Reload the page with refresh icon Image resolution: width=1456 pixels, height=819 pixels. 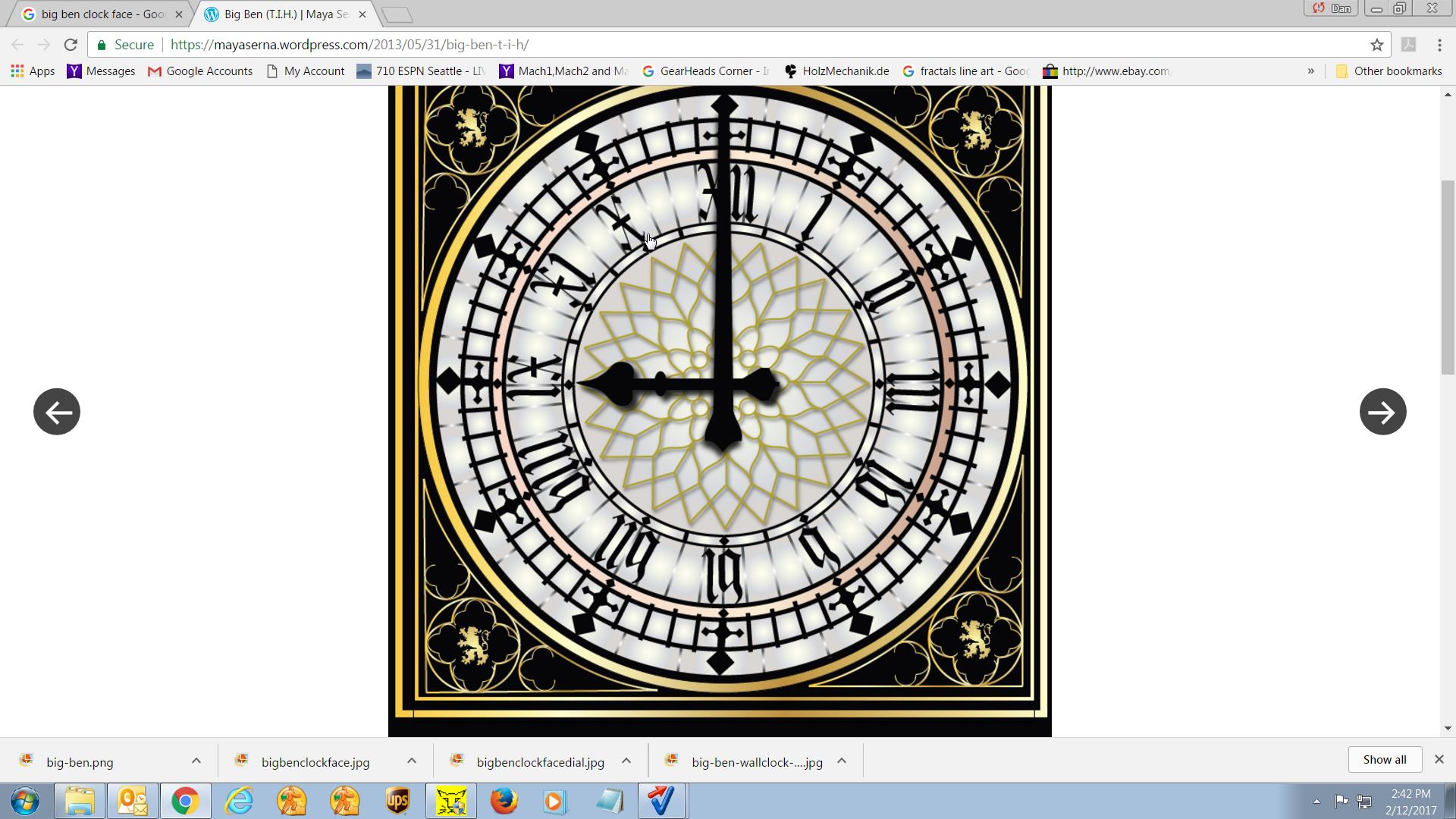71,45
